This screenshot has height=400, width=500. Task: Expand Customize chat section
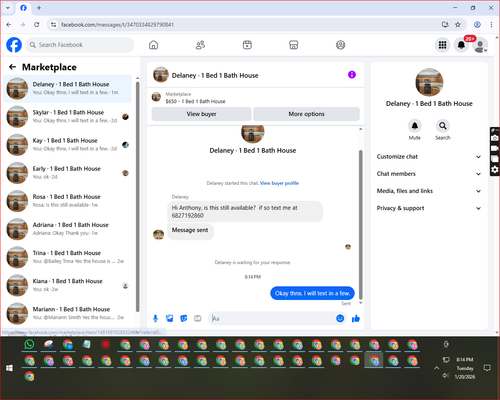coord(429,157)
